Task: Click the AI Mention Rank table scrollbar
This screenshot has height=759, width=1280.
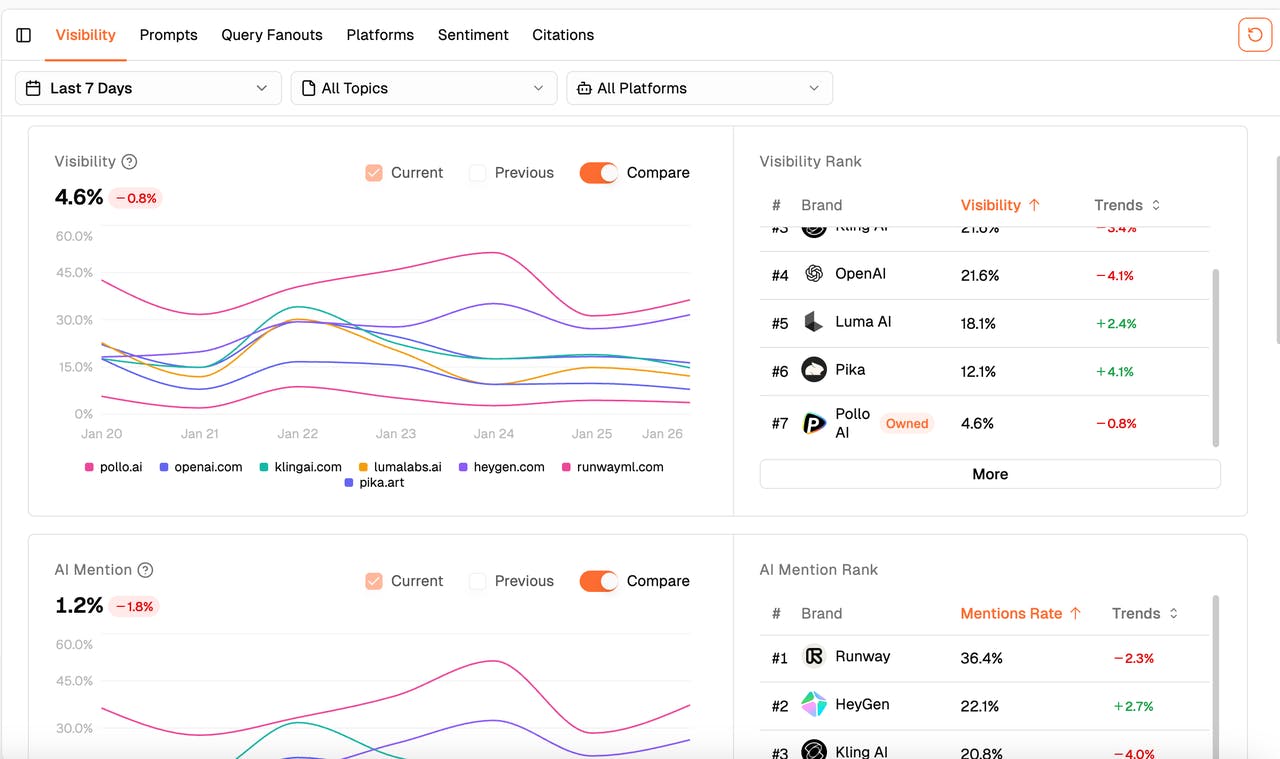Action: (x=1216, y=676)
